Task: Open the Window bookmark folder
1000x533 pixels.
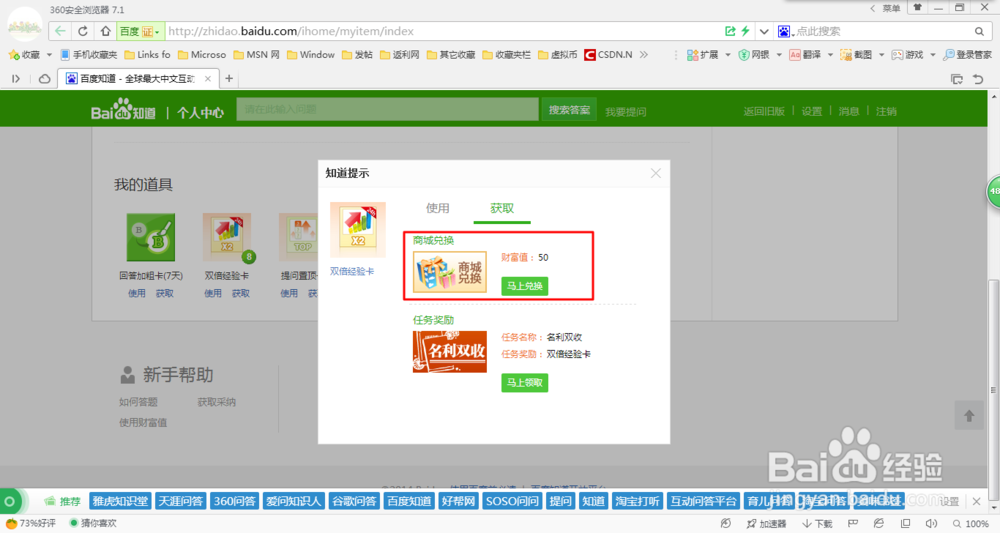Action: (311, 55)
